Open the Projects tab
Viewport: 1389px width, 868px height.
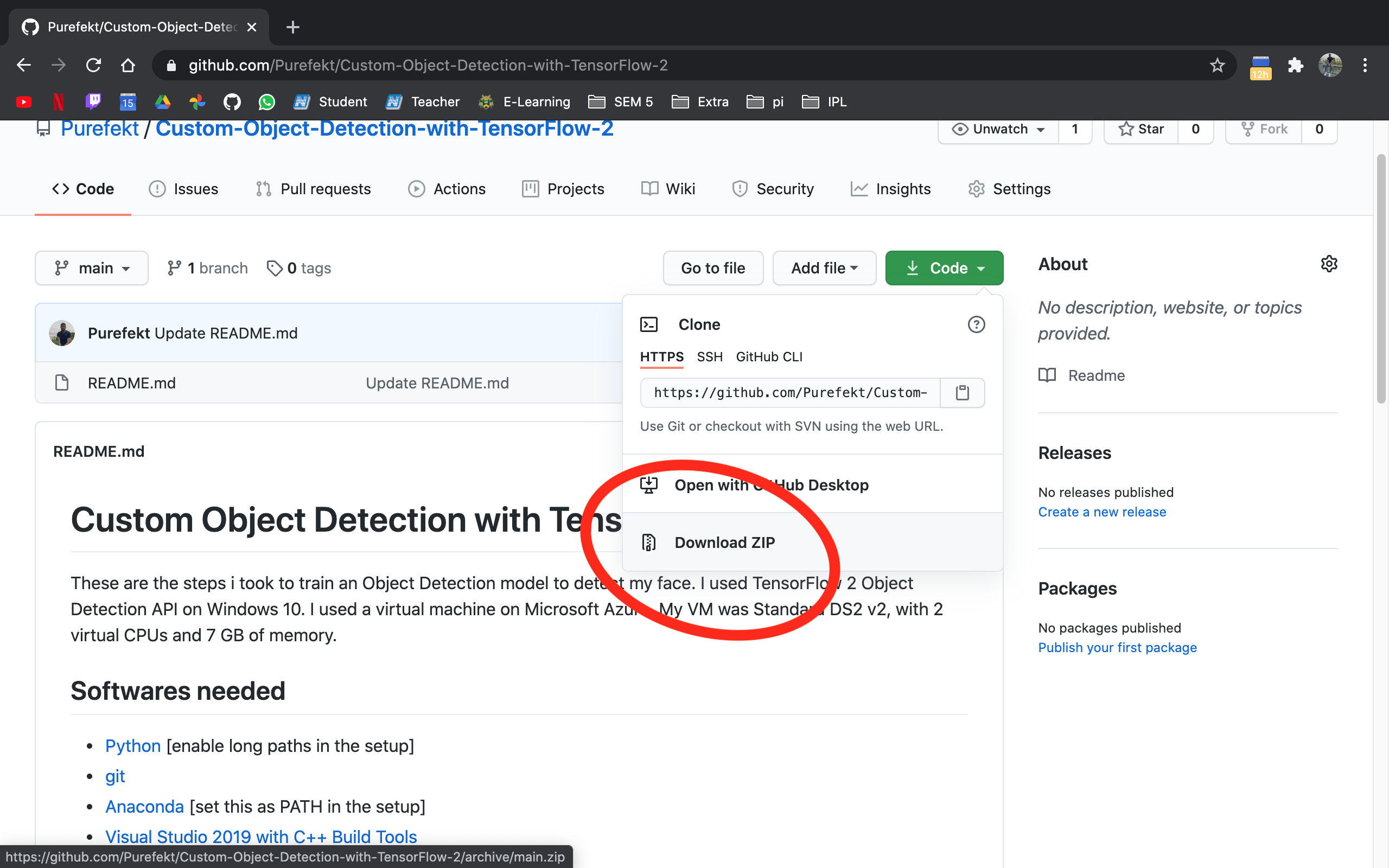pyautogui.click(x=563, y=189)
